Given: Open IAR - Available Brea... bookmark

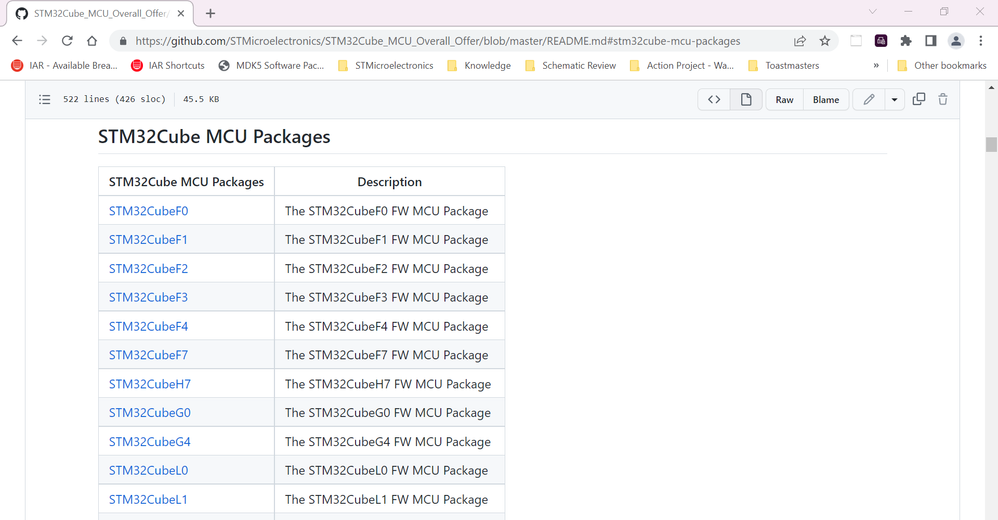Looking at the screenshot, I should pyautogui.click(x=64, y=66).
